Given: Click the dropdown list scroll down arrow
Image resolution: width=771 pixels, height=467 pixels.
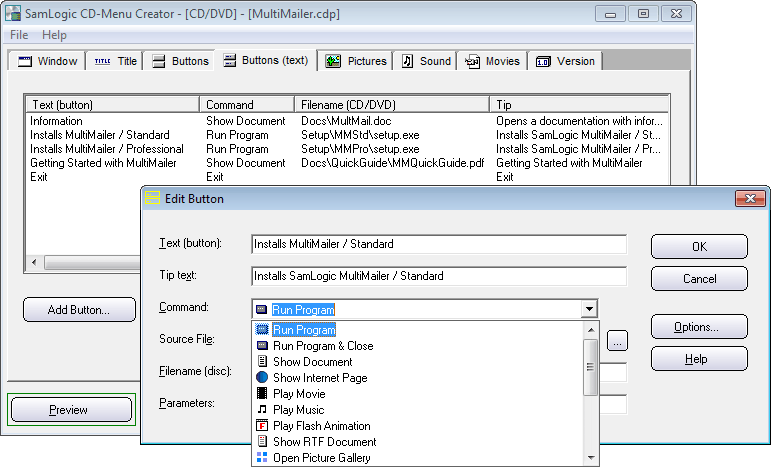Looking at the screenshot, I should [591, 458].
